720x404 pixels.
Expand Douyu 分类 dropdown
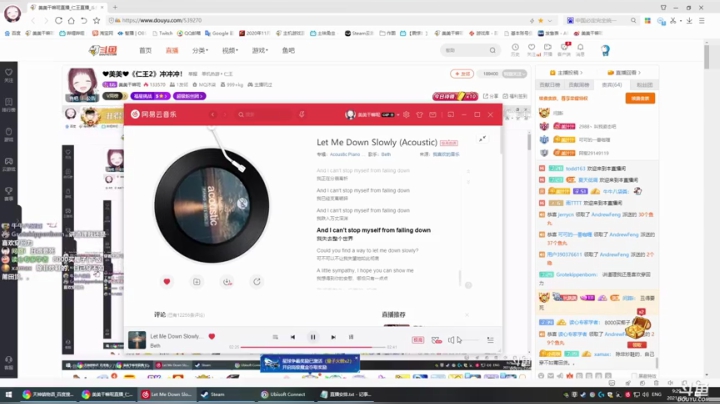[200, 50]
